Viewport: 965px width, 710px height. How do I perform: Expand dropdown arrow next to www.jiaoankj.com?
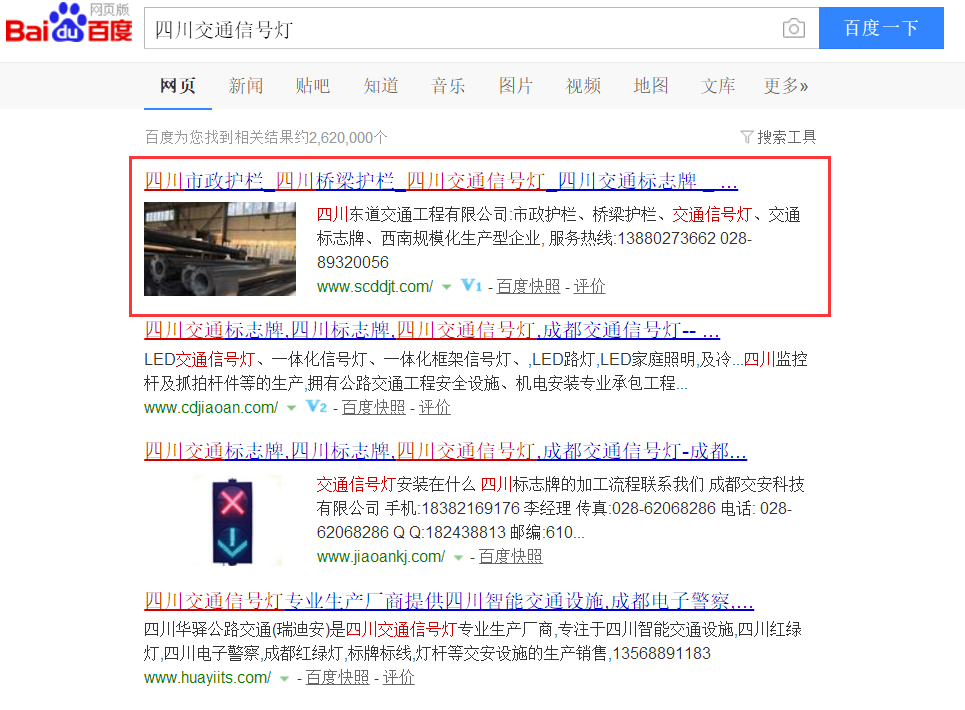458,557
